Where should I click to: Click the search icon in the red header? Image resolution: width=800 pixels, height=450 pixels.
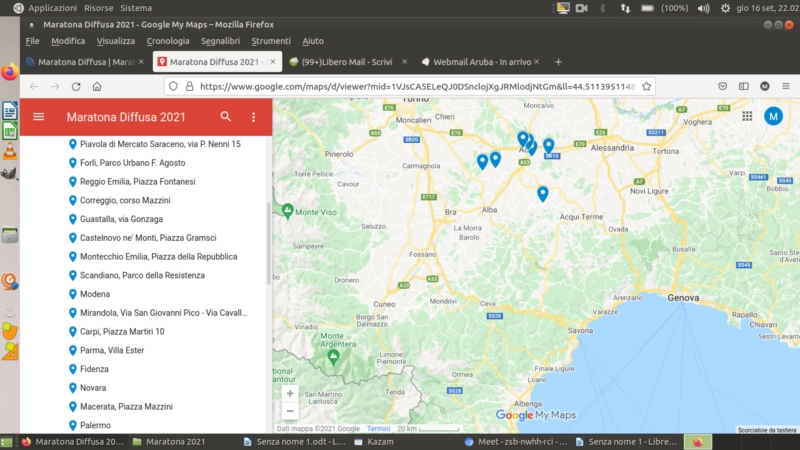[x=226, y=116]
